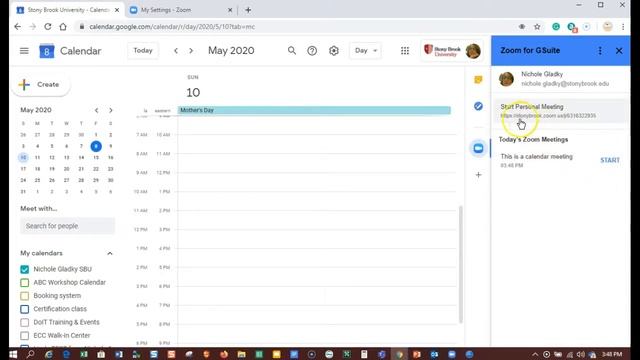Viewport: 640px width, 360px height.
Task: Open the support help question-mark icon
Action: click(312, 51)
